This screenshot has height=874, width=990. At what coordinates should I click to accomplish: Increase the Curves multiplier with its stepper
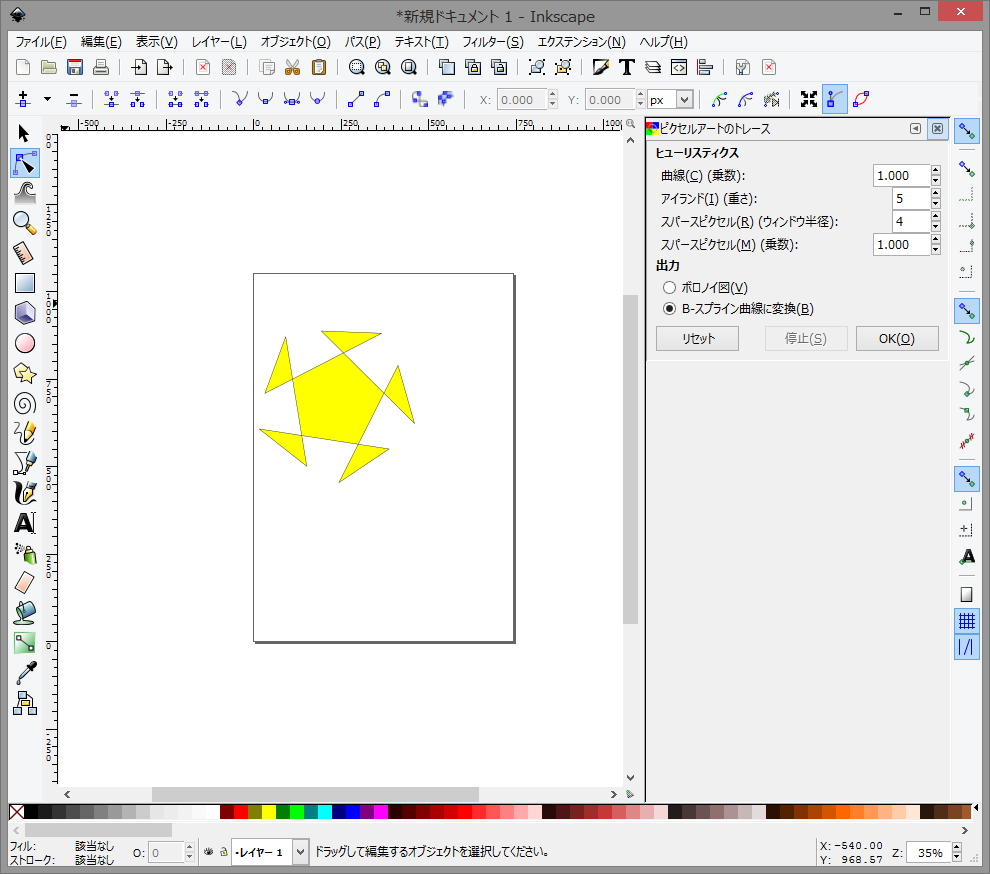[x=935, y=170]
